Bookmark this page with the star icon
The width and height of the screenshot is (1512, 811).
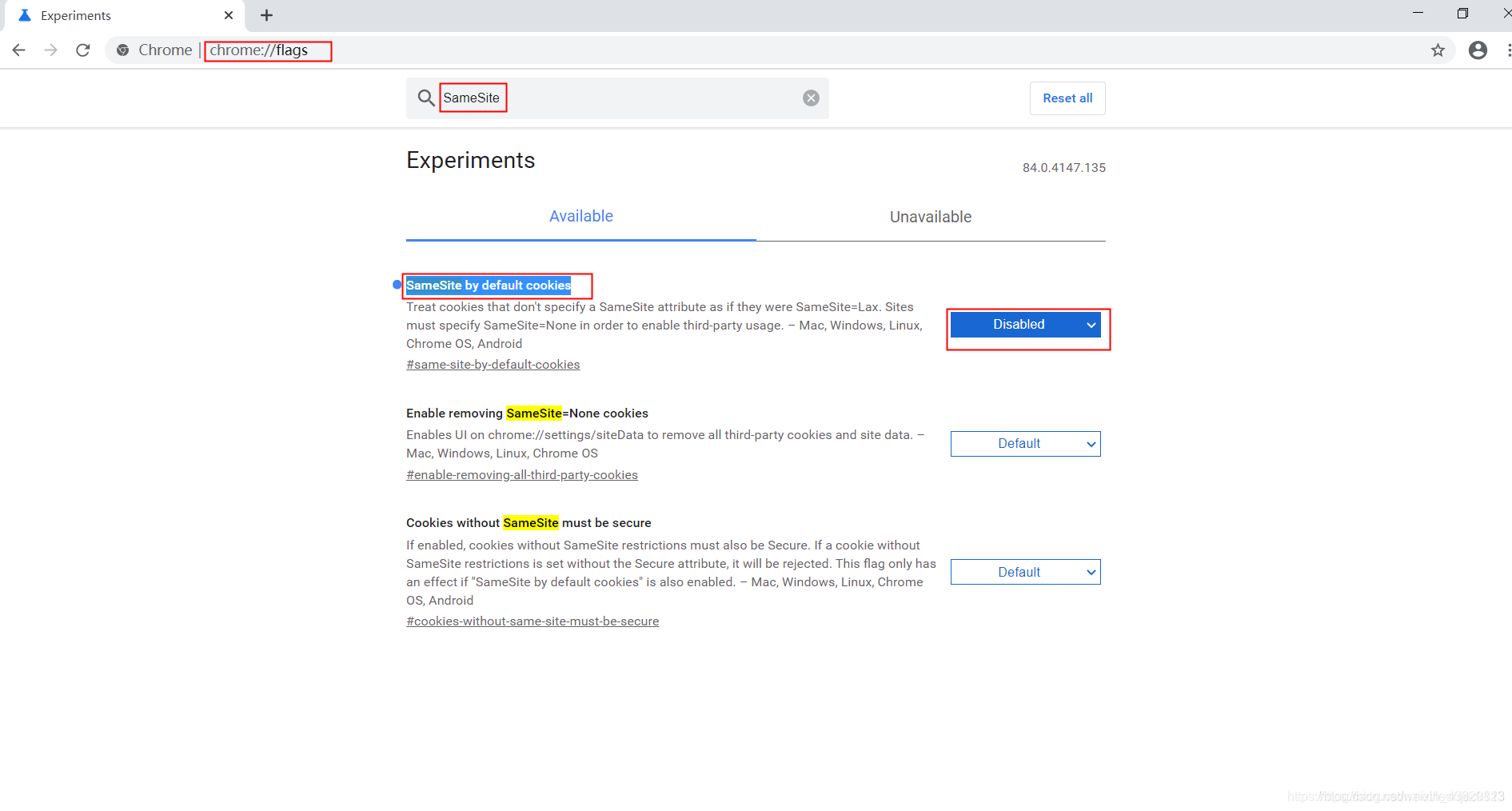(1438, 50)
